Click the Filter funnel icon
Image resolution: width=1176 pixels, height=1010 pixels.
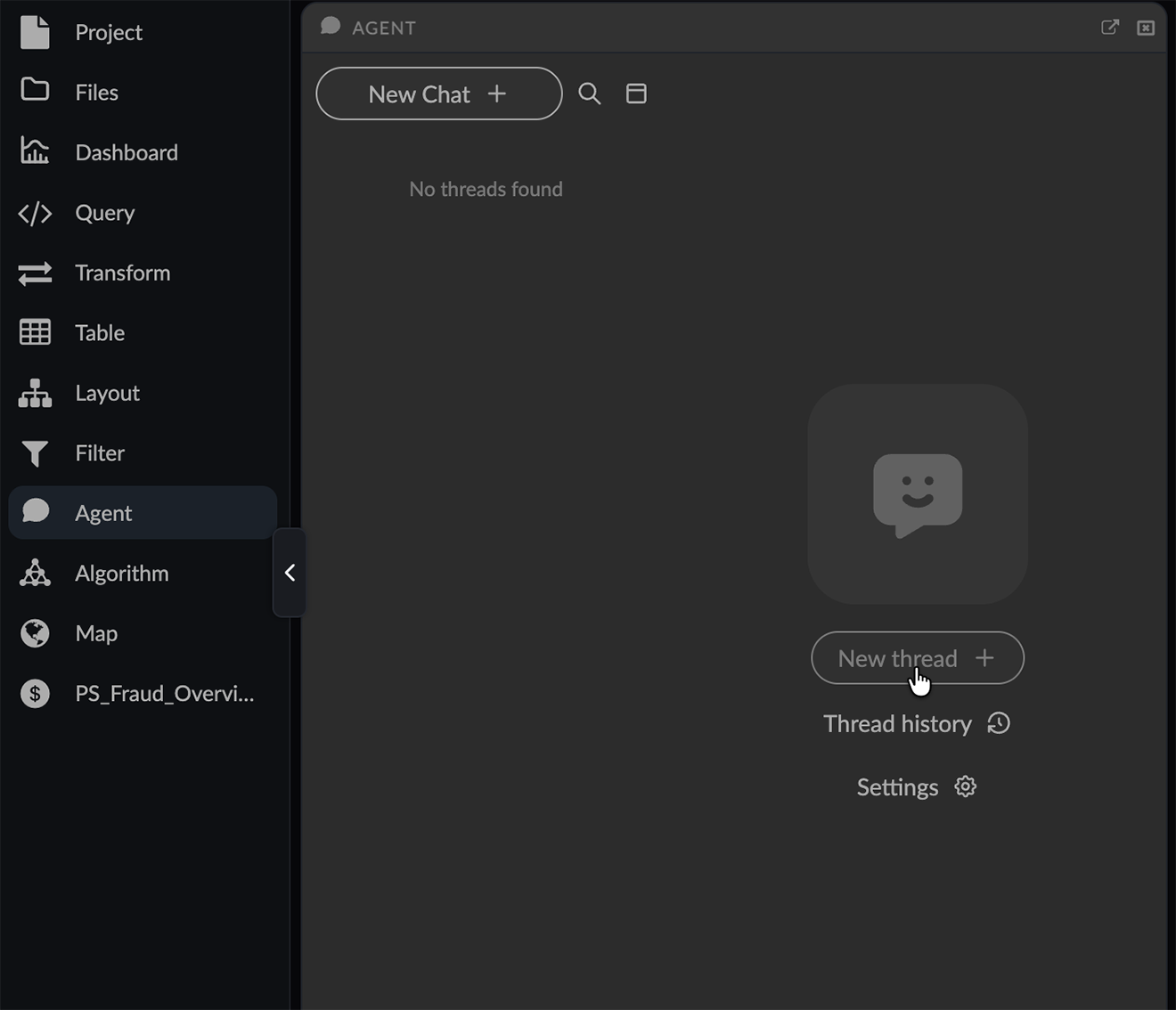pos(35,453)
